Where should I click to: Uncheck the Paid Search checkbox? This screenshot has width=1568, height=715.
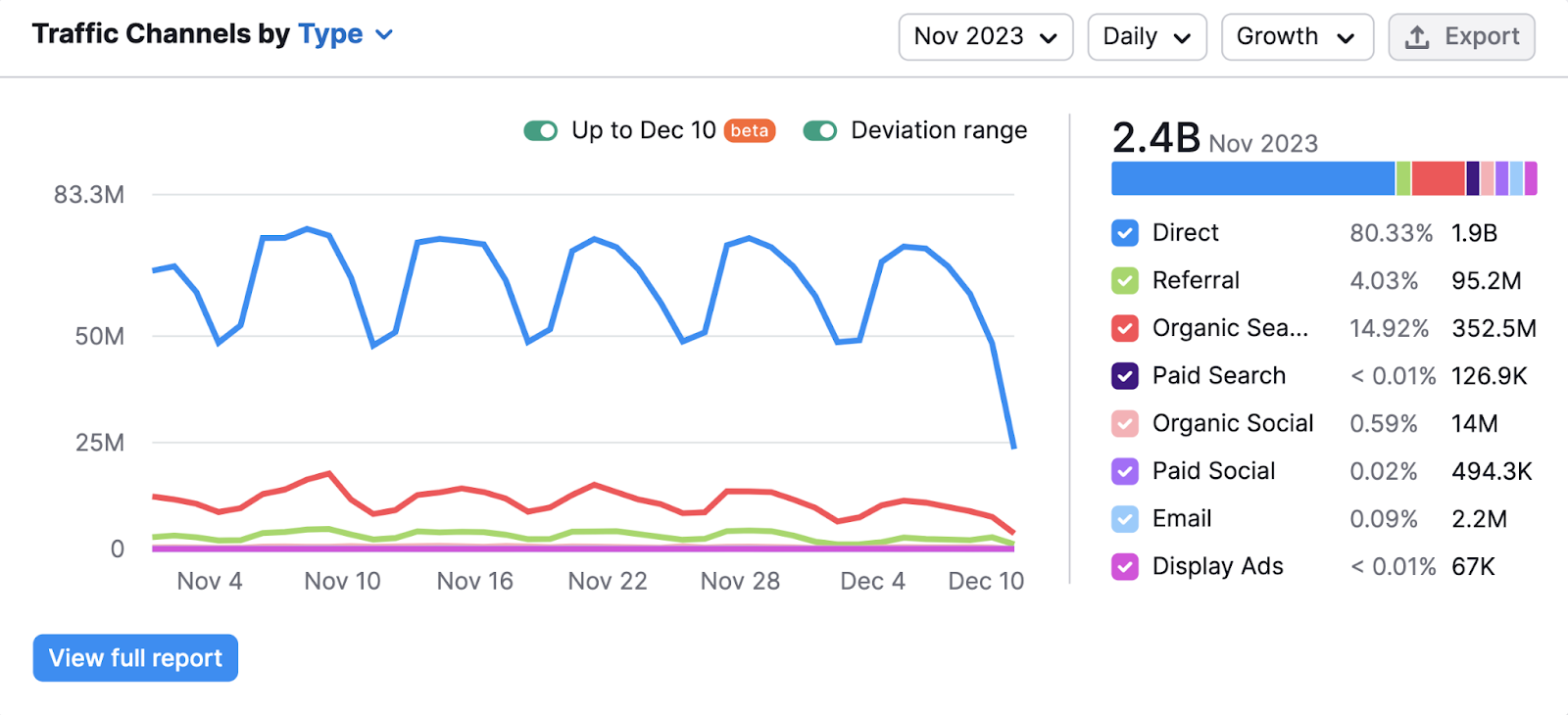click(x=1125, y=376)
